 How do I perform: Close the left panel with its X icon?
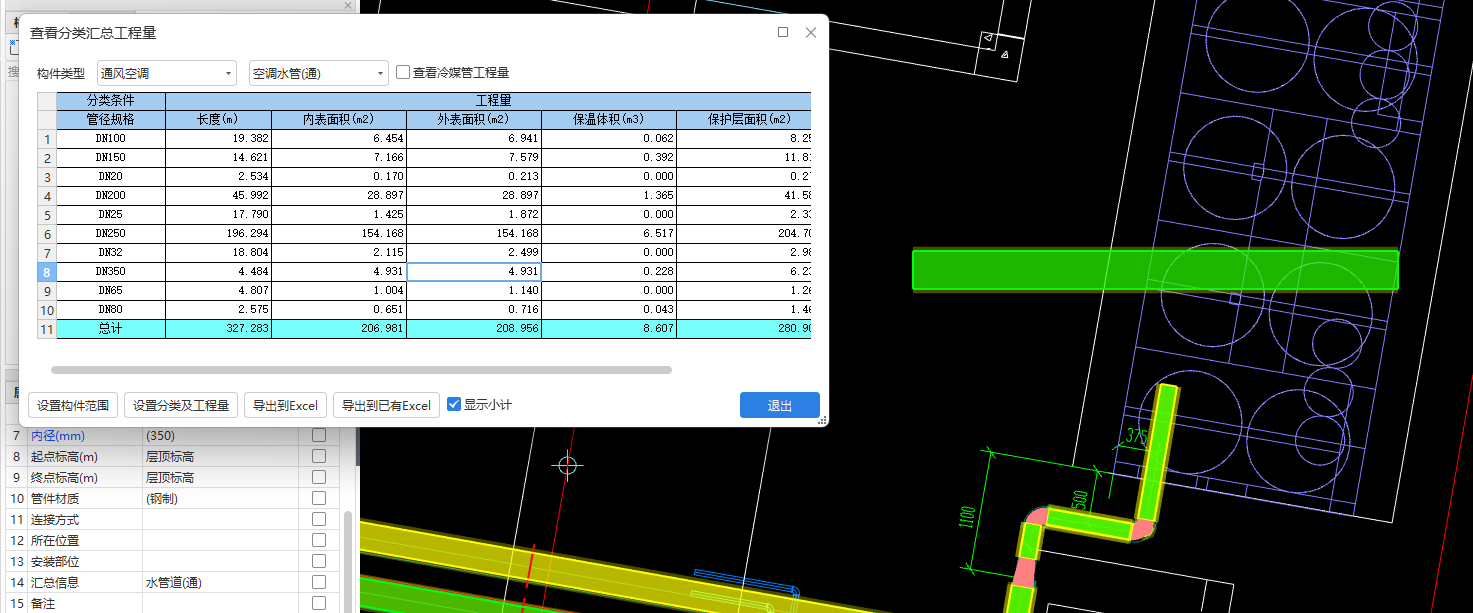348,5
